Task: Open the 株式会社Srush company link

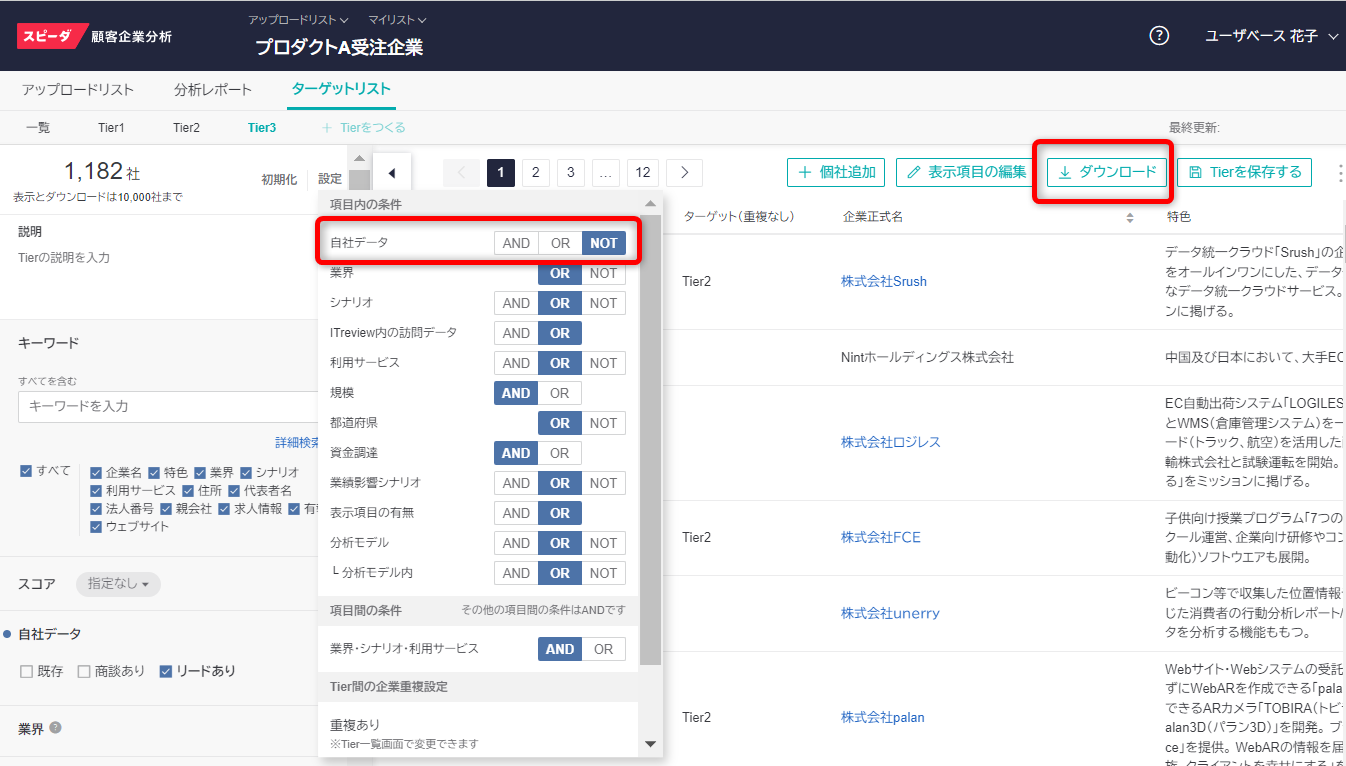Action: [883, 281]
